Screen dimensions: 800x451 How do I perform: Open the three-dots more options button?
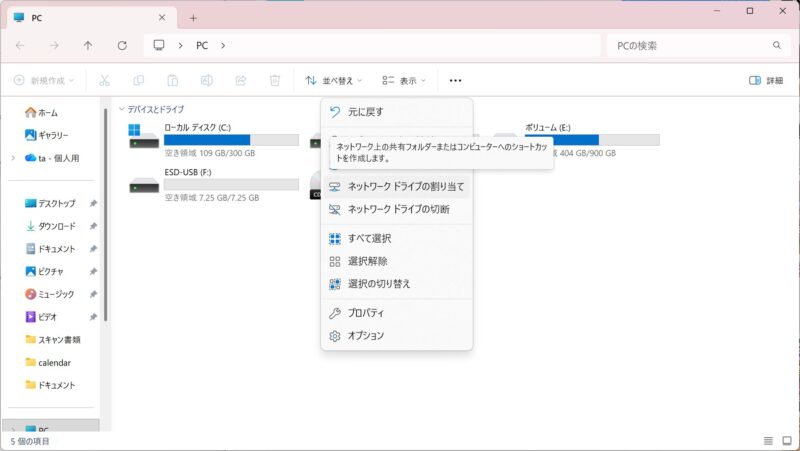coord(455,80)
